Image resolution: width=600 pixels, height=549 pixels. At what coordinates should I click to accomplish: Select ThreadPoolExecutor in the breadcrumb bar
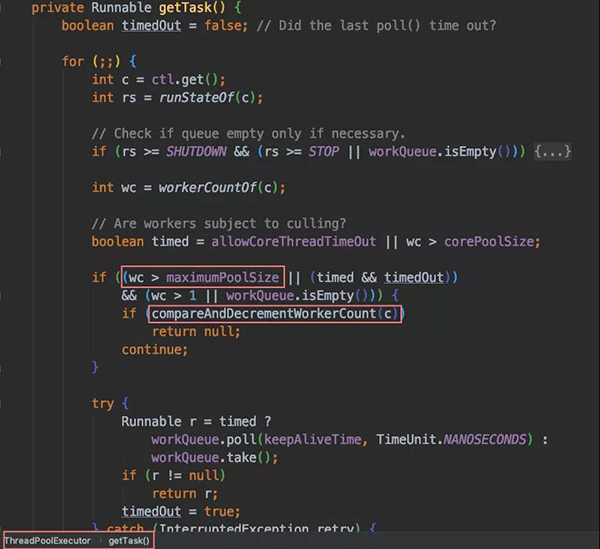click(x=47, y=541)
